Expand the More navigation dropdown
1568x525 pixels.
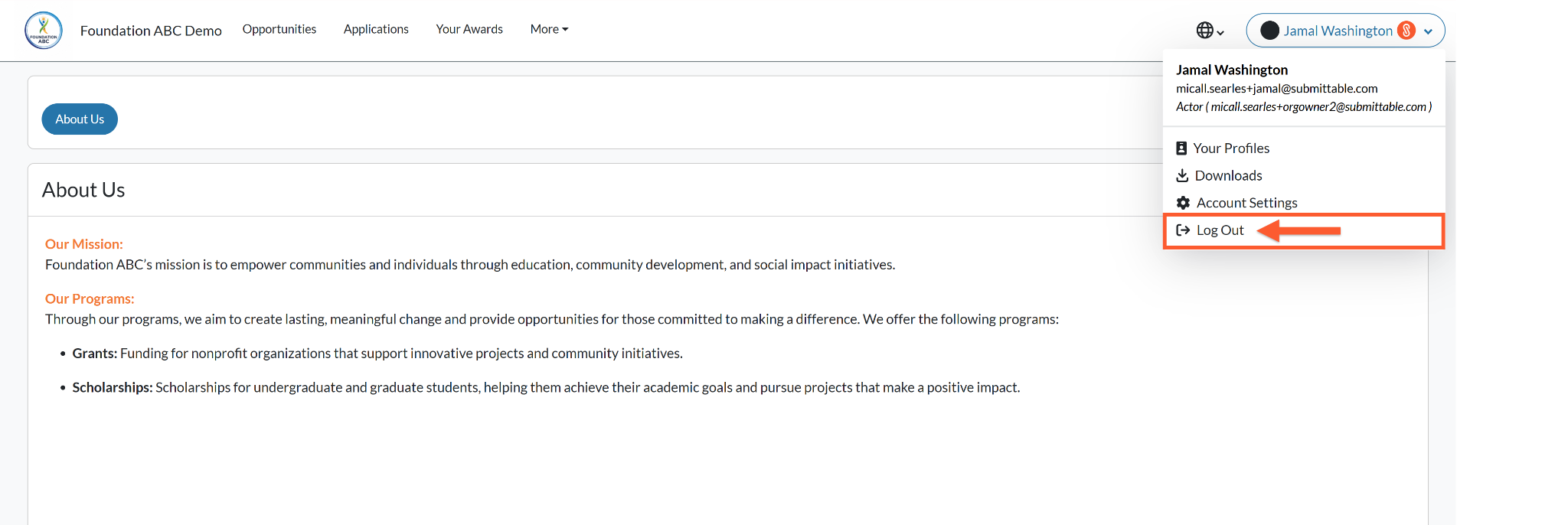point(549,29)
